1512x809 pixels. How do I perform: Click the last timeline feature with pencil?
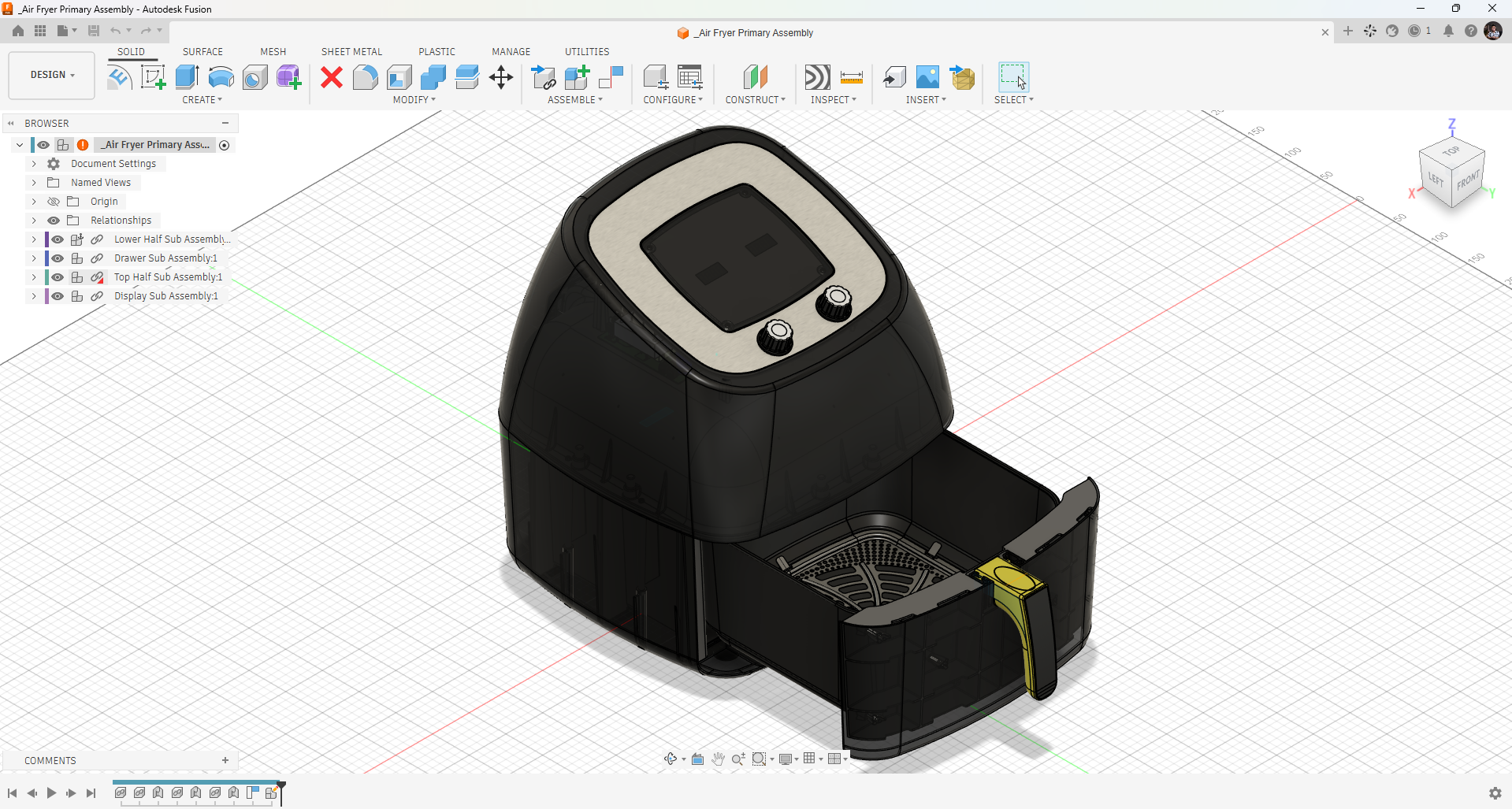coord(271,792)
